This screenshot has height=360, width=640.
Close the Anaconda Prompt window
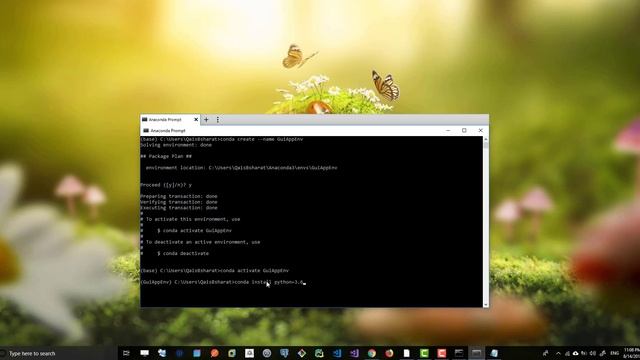click(x=480, y=131)
